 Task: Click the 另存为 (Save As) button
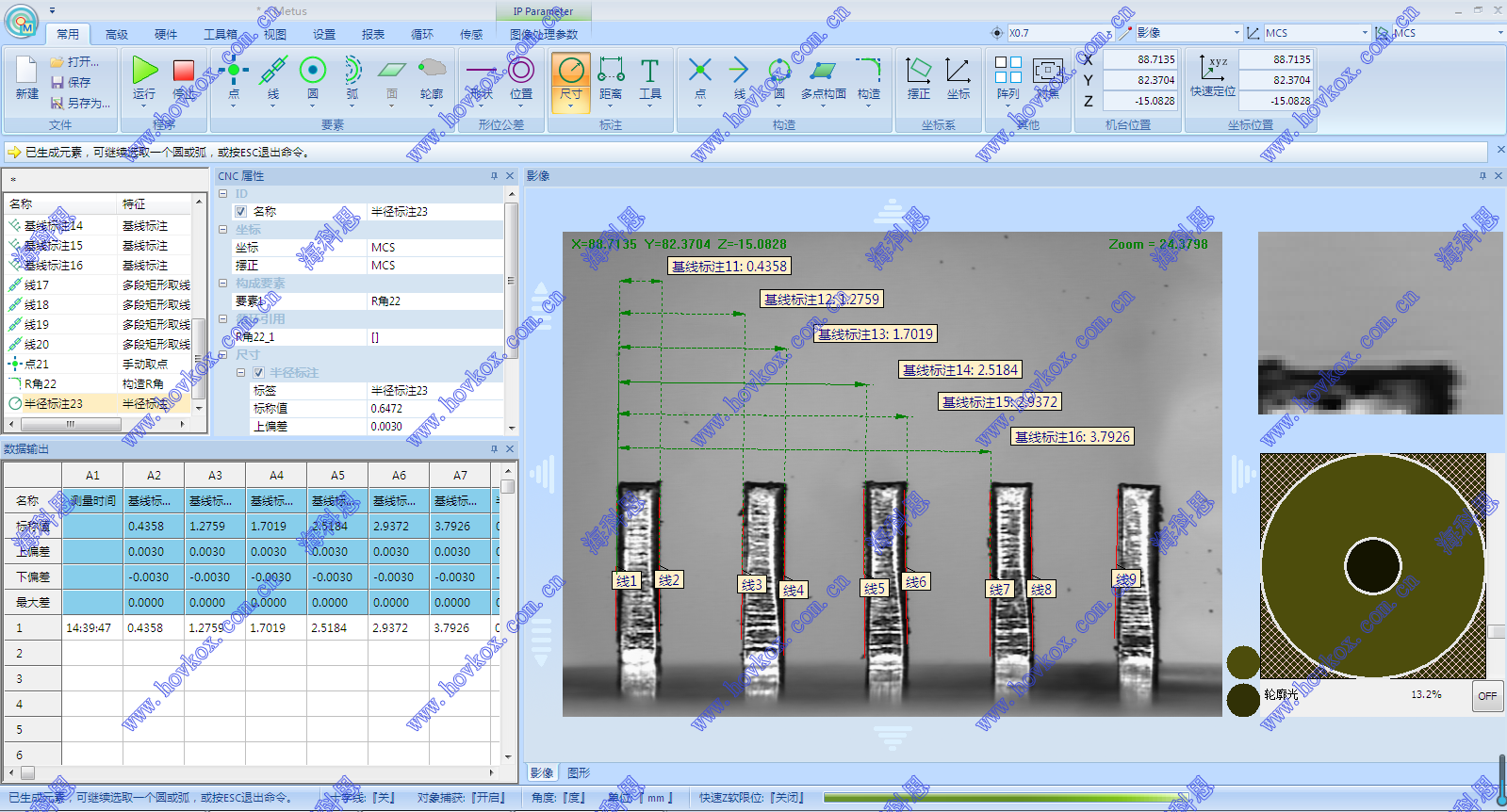[x=82, y=103]
